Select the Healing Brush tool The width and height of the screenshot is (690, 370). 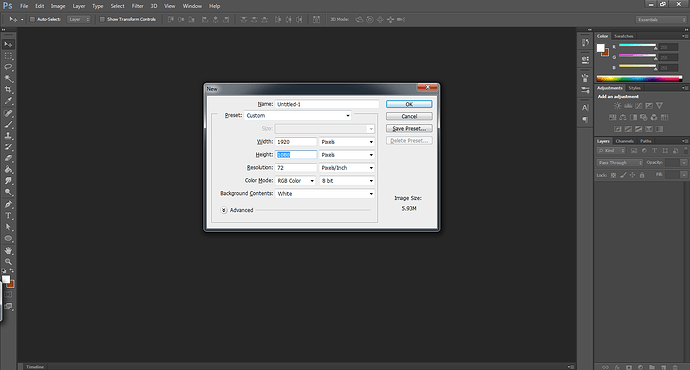(x=8, y=114)
